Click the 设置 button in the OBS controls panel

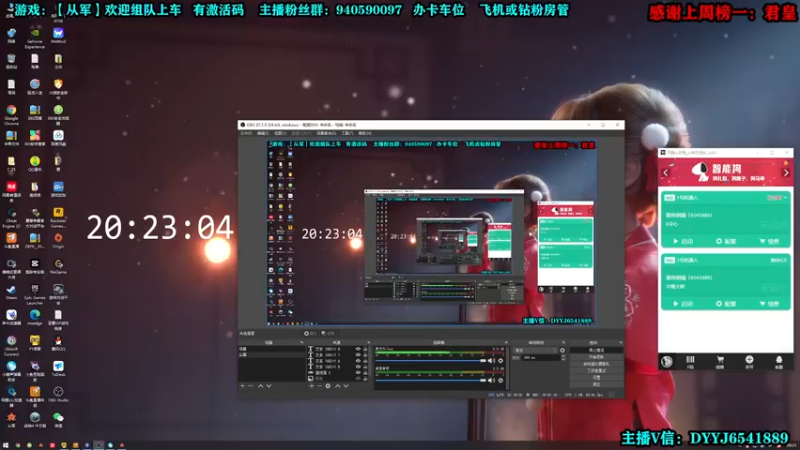596,378
